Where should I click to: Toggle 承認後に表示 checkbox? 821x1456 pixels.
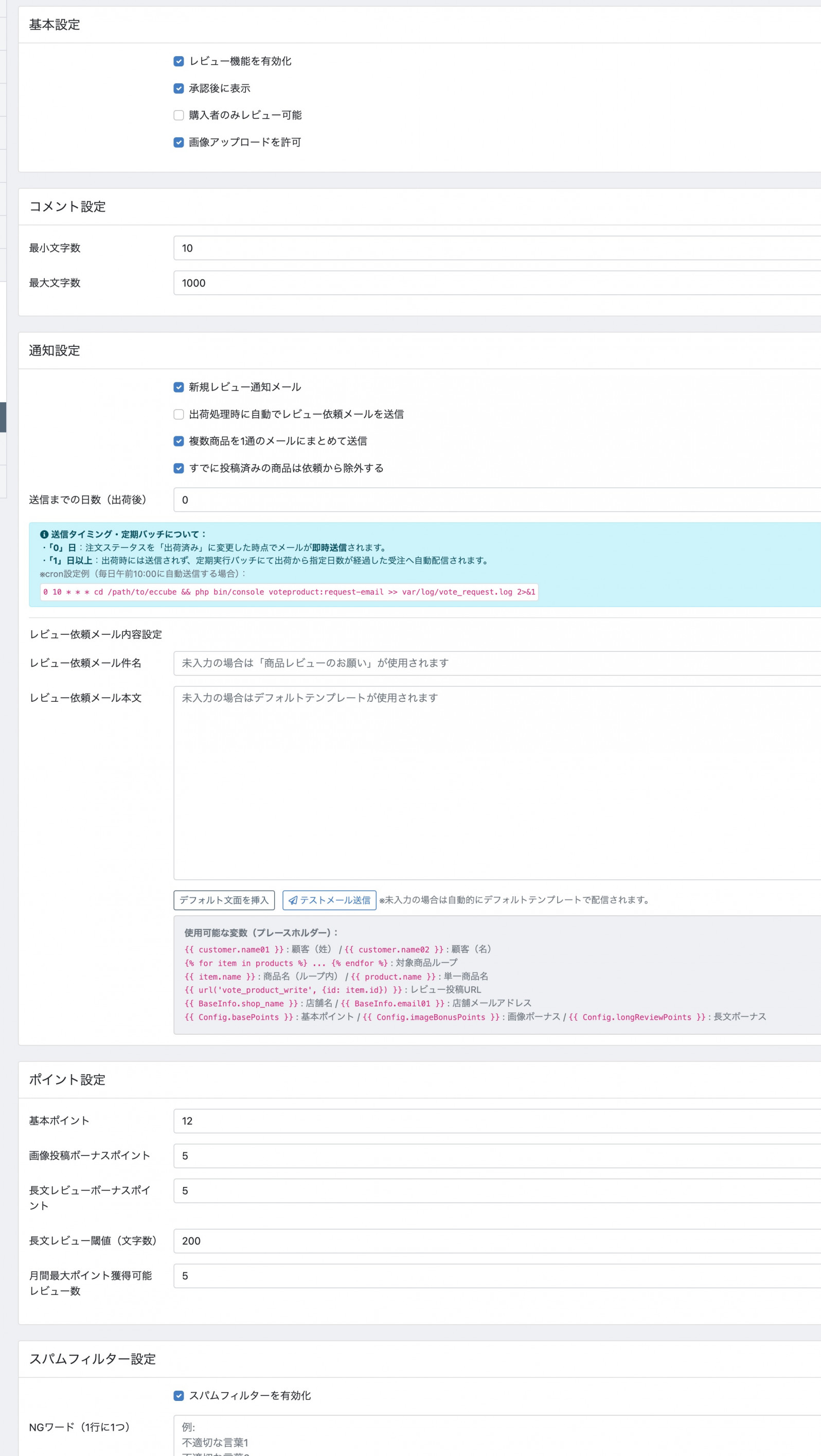(179, 88)
